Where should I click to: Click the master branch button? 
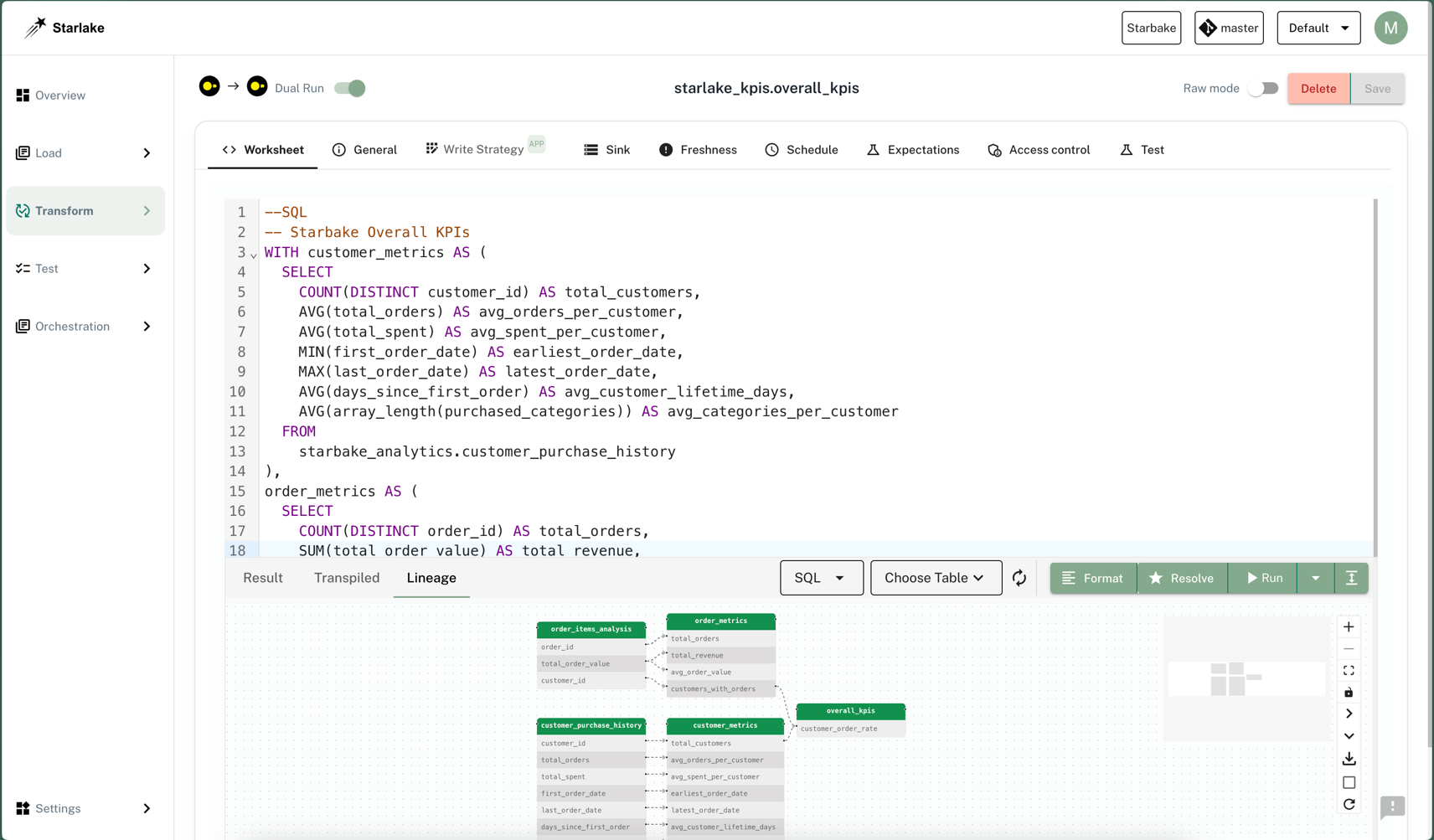(1229, 28)
